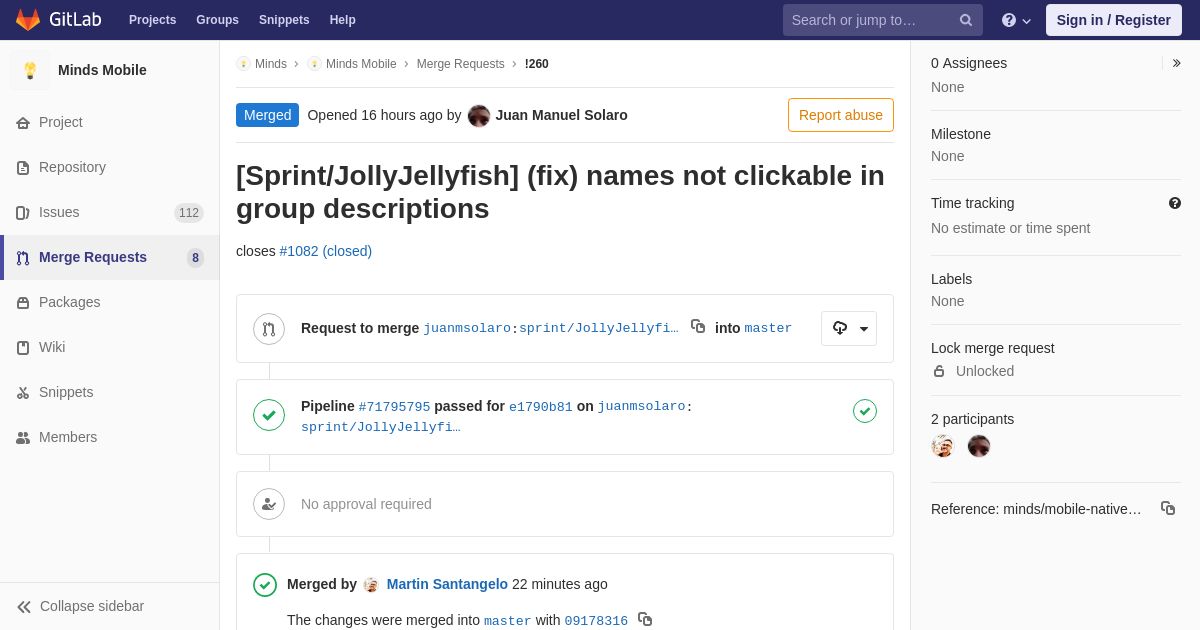
Task: Open the GitLab logo home link
Action: (x=56, y=20)
